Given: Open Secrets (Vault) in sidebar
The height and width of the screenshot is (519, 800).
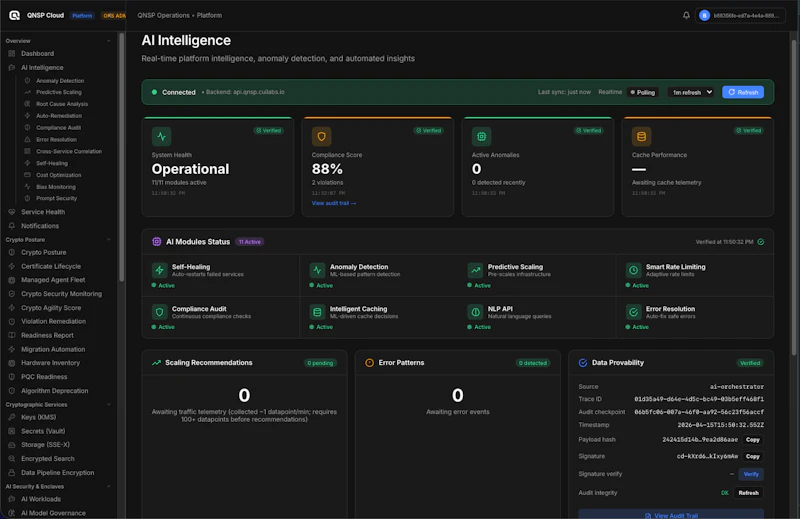Looking at the screenshot, I should [x=43, y=431].
